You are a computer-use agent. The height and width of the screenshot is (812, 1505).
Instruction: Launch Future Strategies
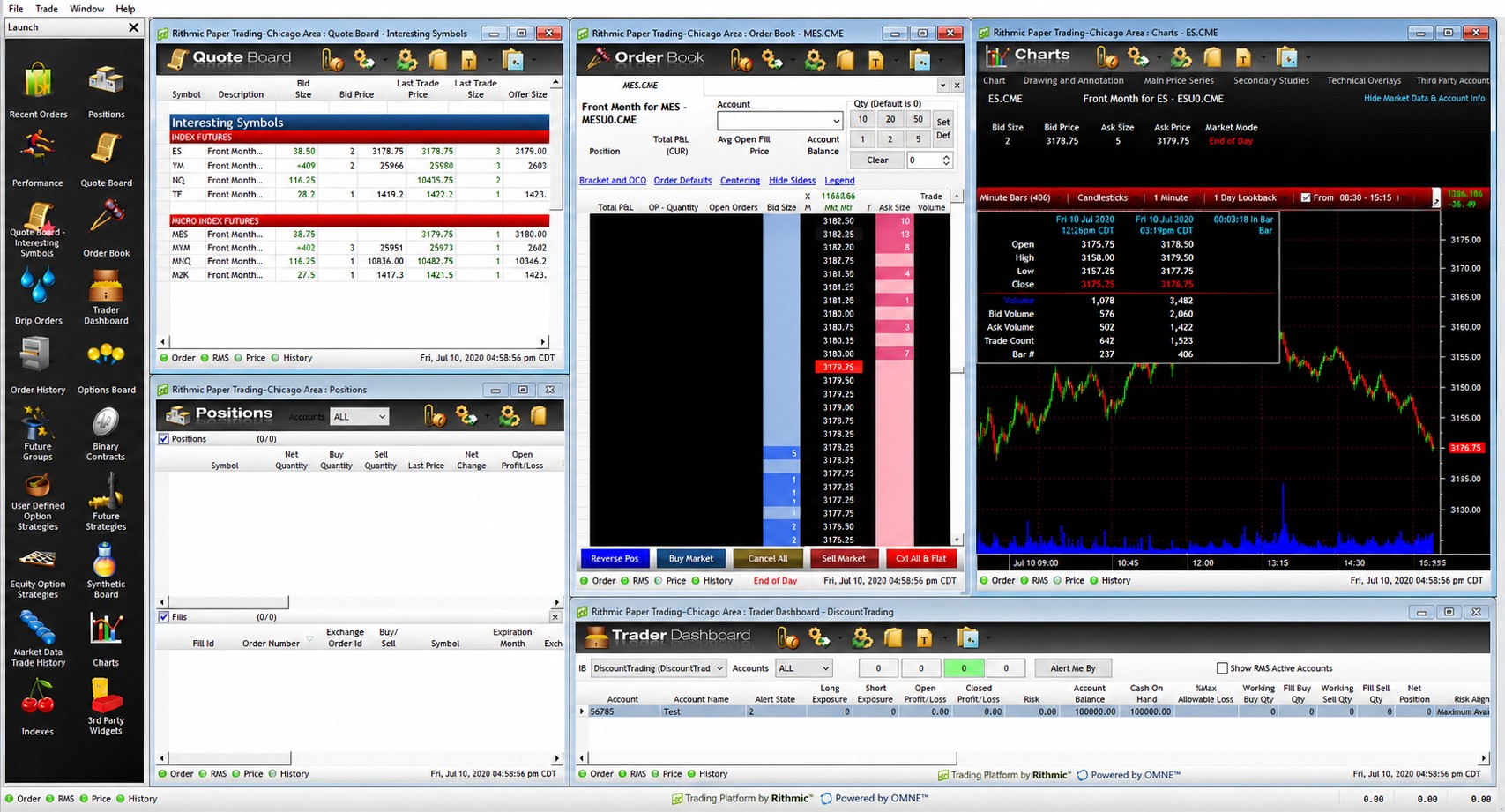(x=106, y=503)
